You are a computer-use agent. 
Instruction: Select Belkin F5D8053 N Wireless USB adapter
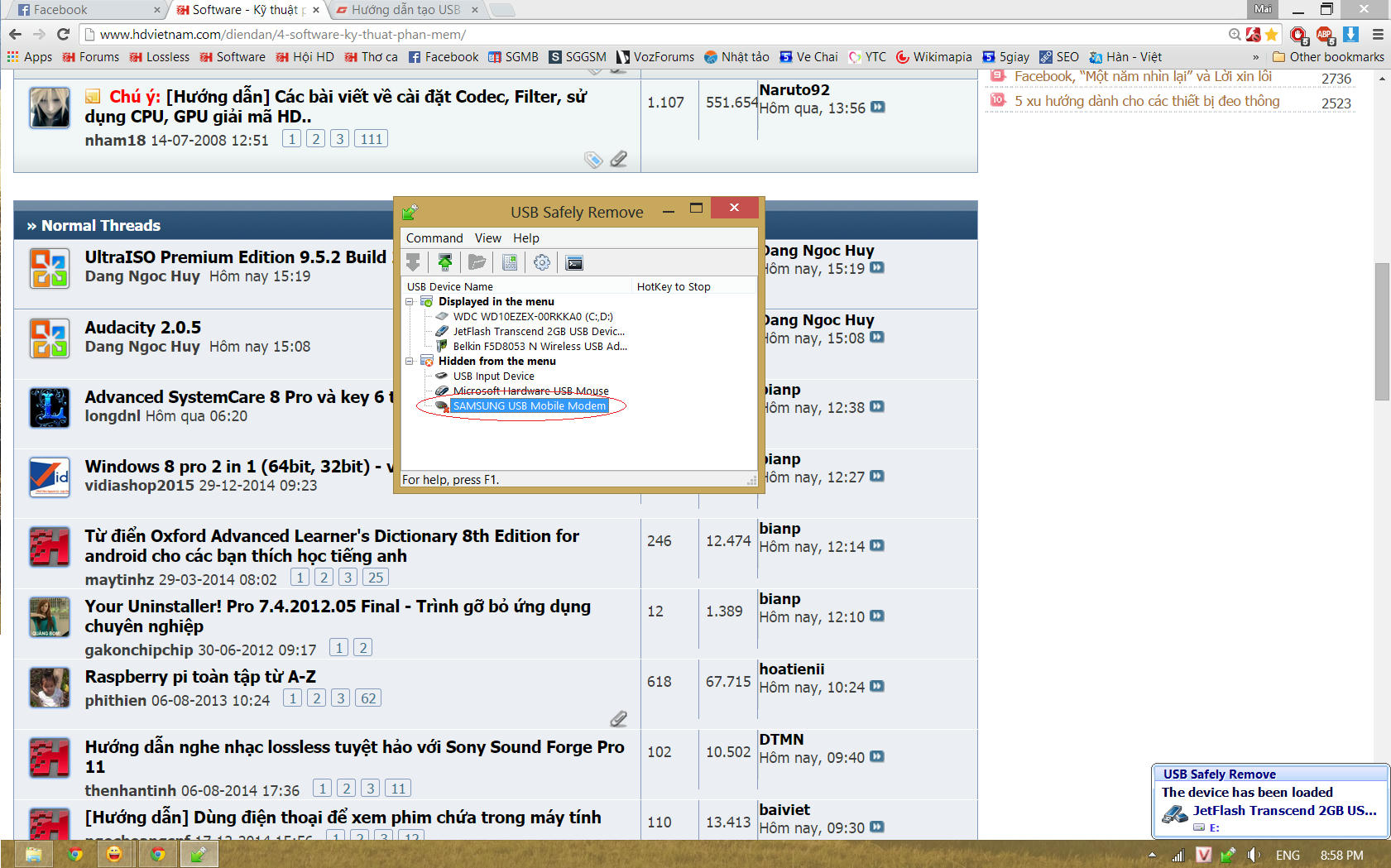(x=540, y=347)
